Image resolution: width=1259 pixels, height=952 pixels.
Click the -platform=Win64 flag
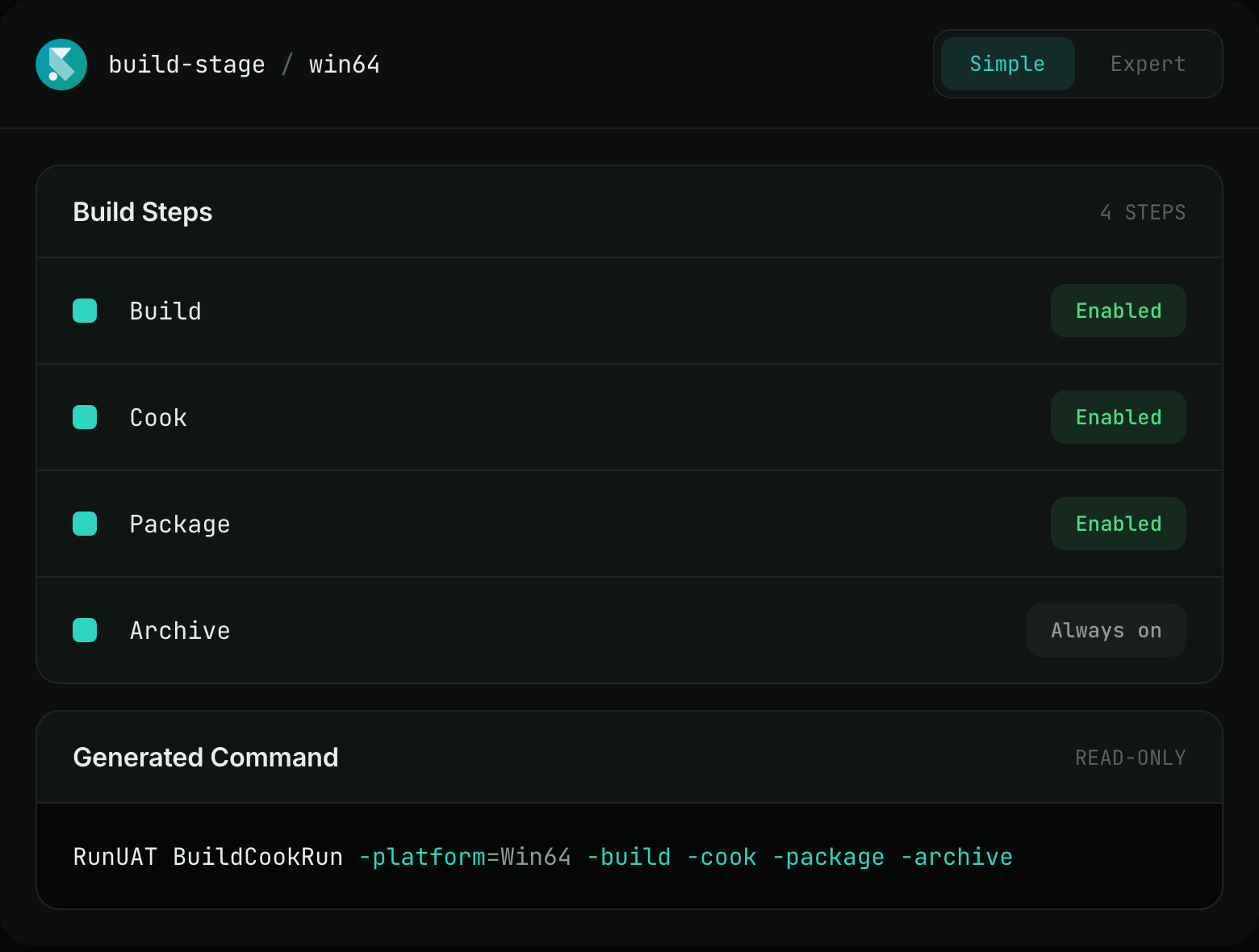coord(465,857)
